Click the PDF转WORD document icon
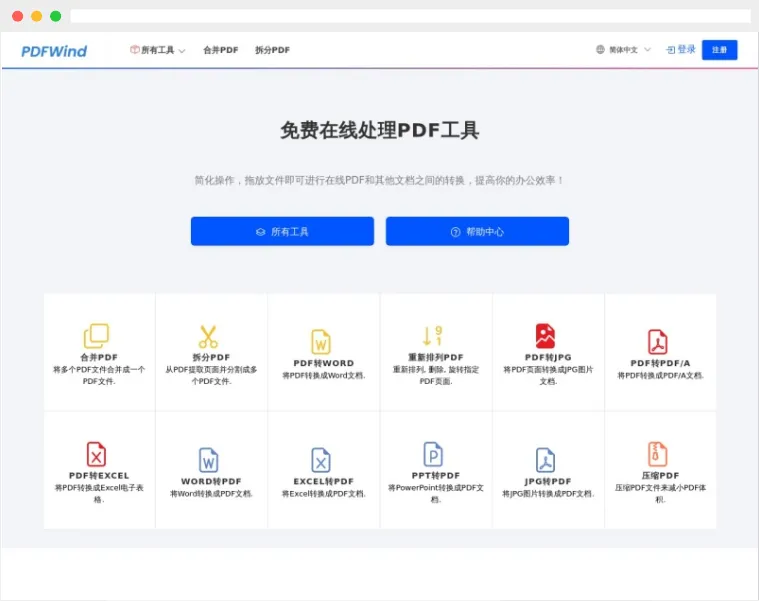Image resolution: width=759 pixels, height=601 pixels. point(321,342)
